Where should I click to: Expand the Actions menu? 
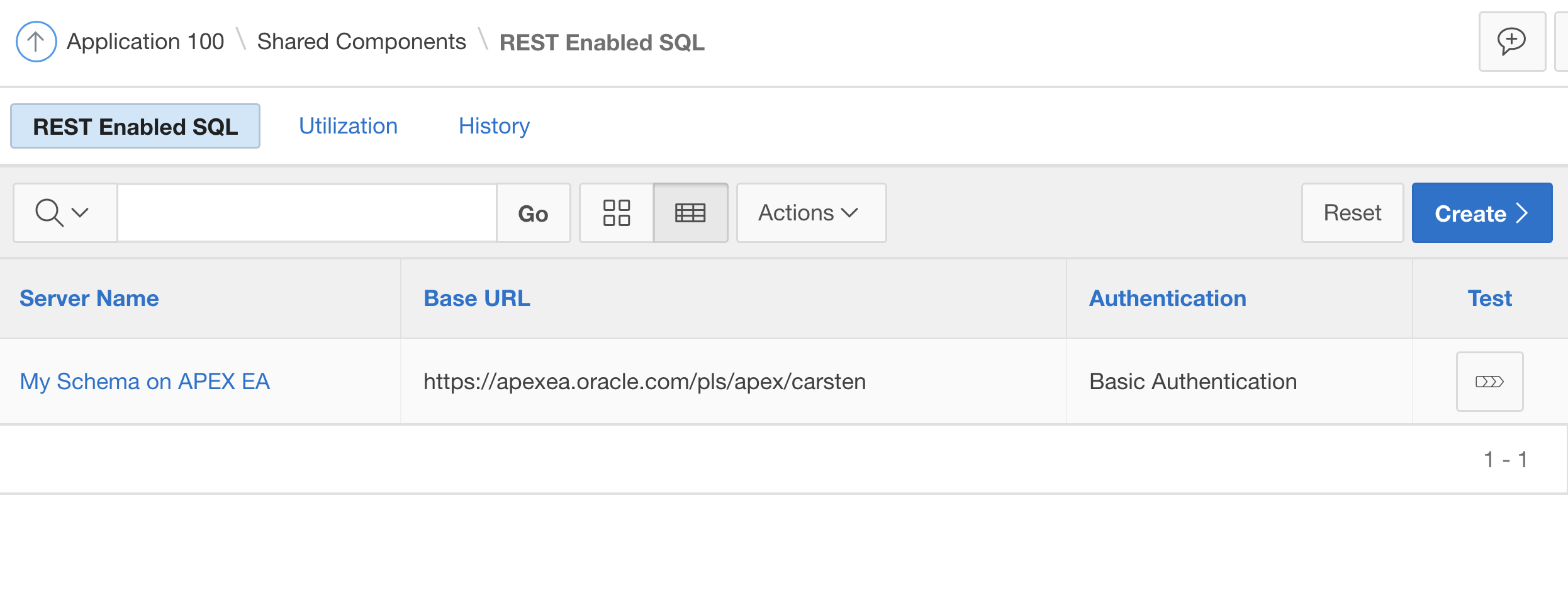click(x=810, y=213)
